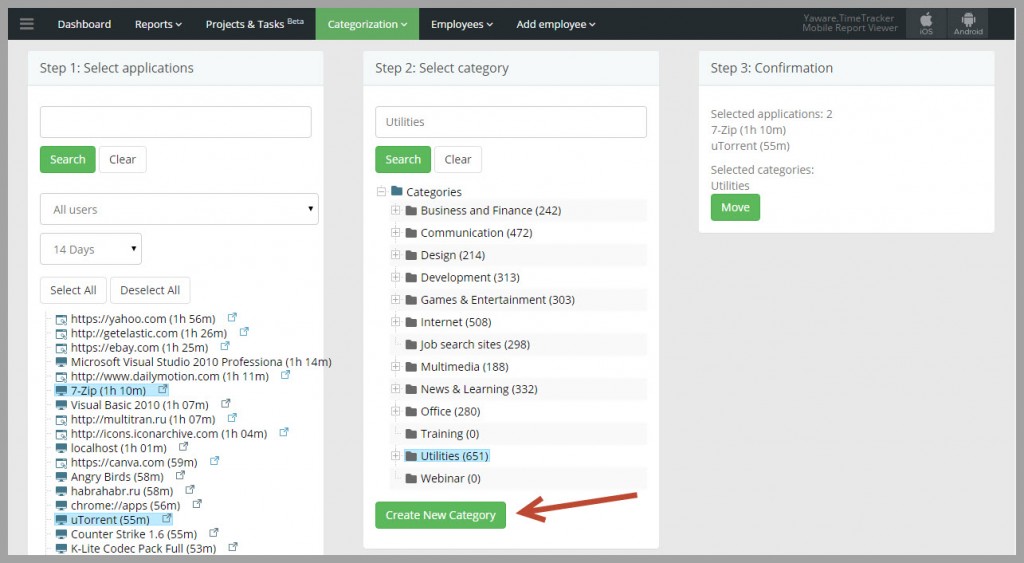
Task: Open canva.com external link icon
Action: pyautogui.click(x=214, y=461)
